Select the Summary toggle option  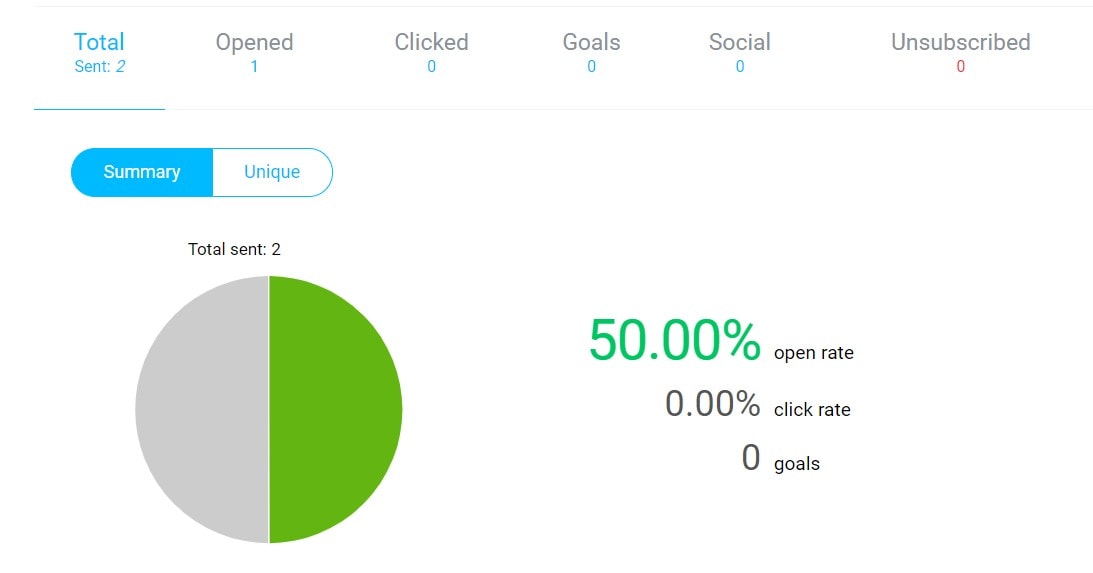142,172
